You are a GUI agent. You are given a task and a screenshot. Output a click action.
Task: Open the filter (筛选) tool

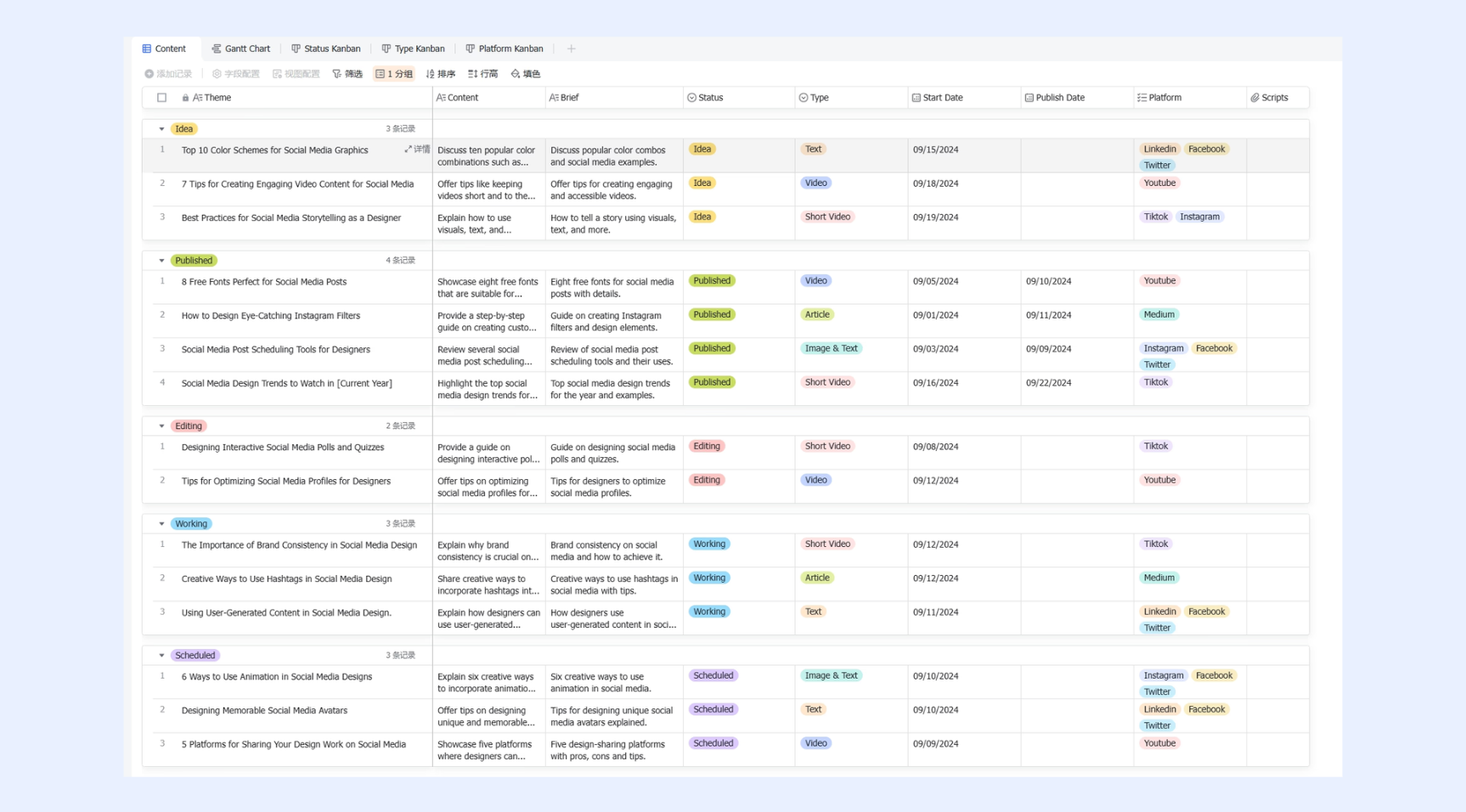tap(347, 74)
